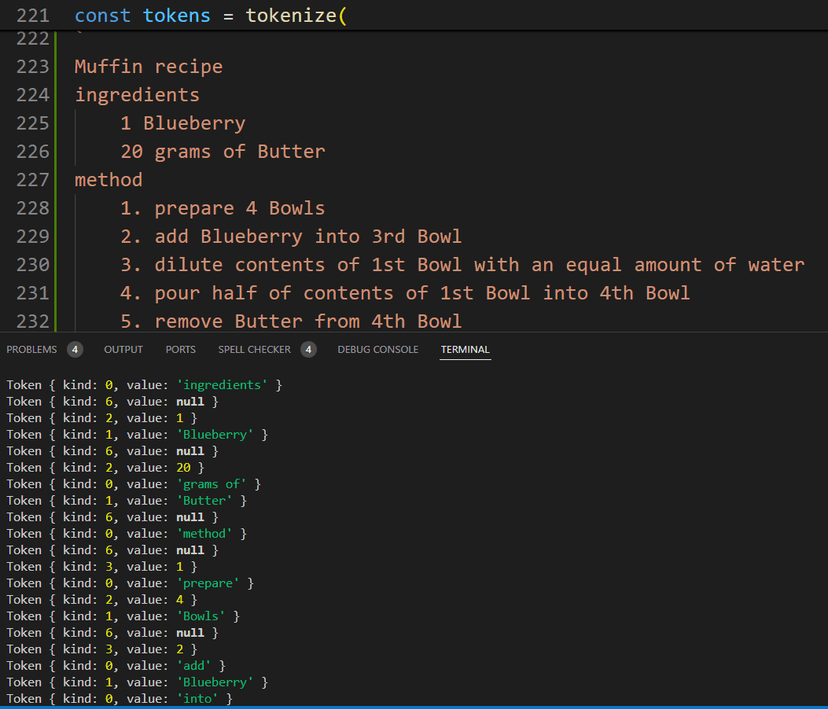Switch to the OUTPUT tab
Image resolution: width=828 pixels, height=709 pixels.
pos(123,349)
